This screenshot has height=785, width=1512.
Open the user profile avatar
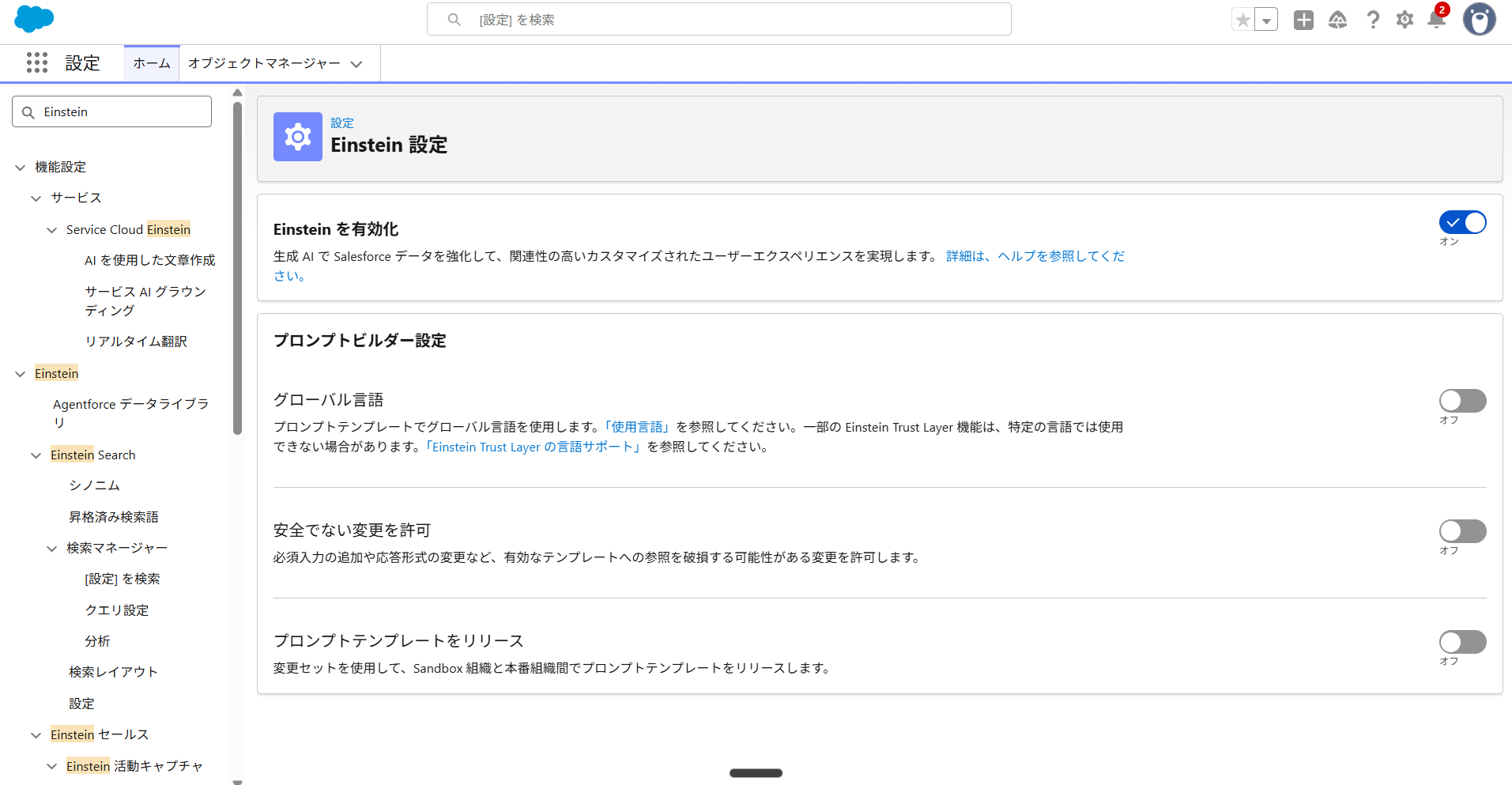click(x=1480, y=20)
